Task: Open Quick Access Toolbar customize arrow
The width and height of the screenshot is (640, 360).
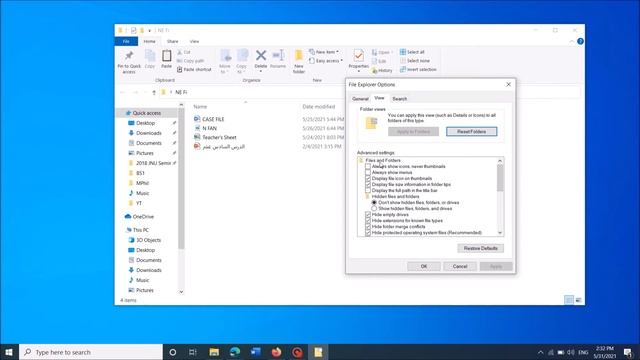Action: coord(149,31)
